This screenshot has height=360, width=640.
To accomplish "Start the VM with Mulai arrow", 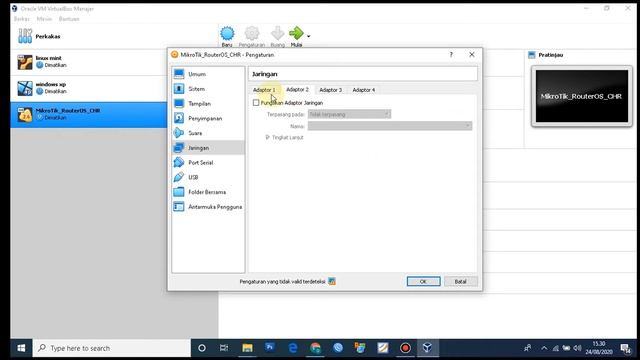I will [x=296, y=33].
